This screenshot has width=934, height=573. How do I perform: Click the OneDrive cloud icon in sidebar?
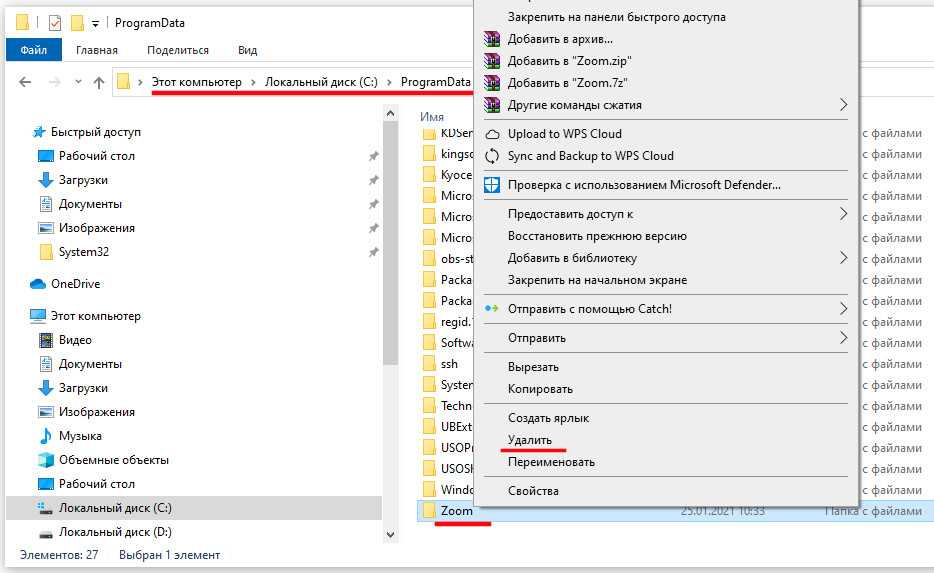pyautogui.click(x=38, y=284)
